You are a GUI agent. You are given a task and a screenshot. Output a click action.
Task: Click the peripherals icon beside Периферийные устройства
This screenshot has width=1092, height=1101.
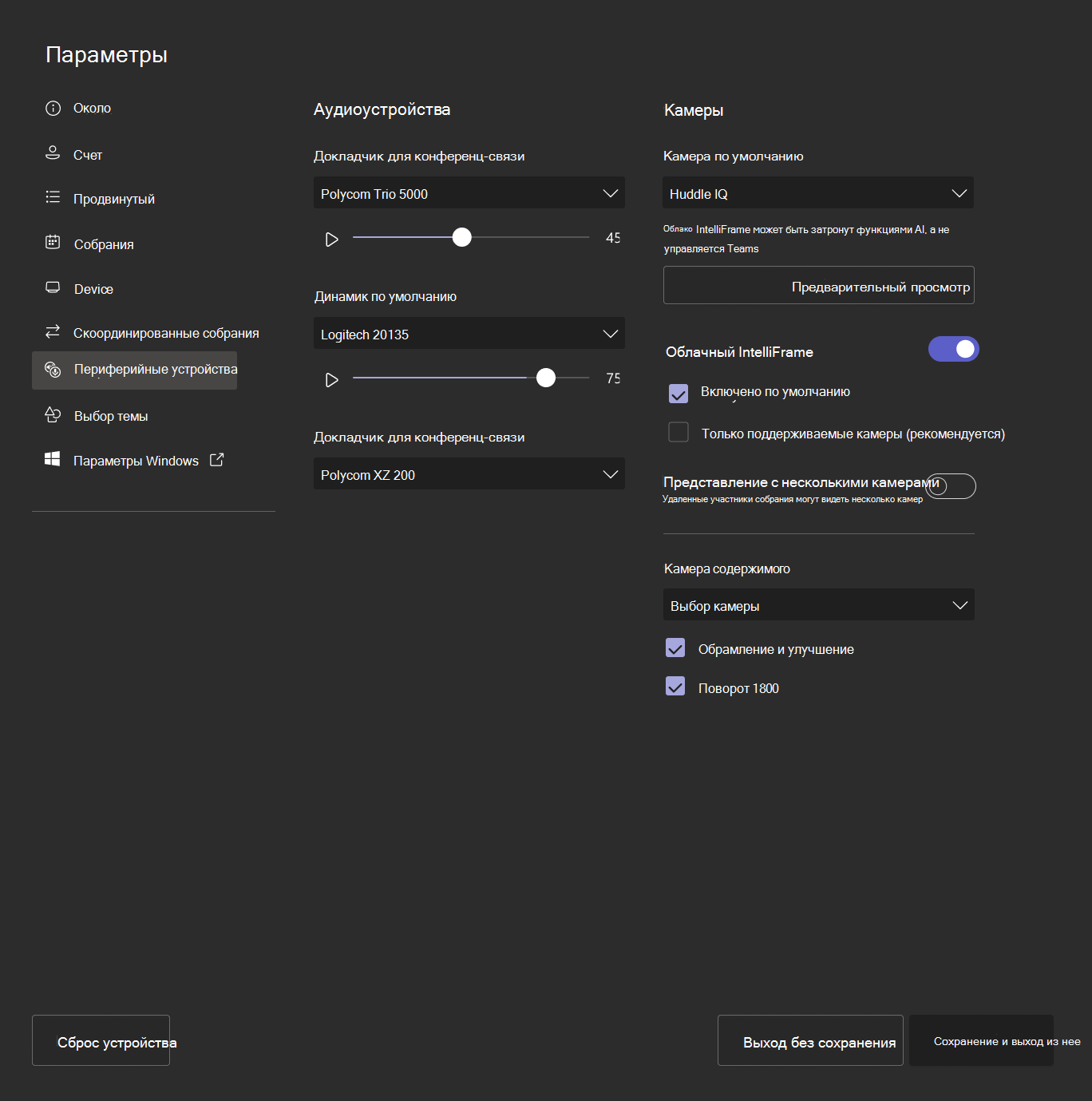click(x=53, y=369)
